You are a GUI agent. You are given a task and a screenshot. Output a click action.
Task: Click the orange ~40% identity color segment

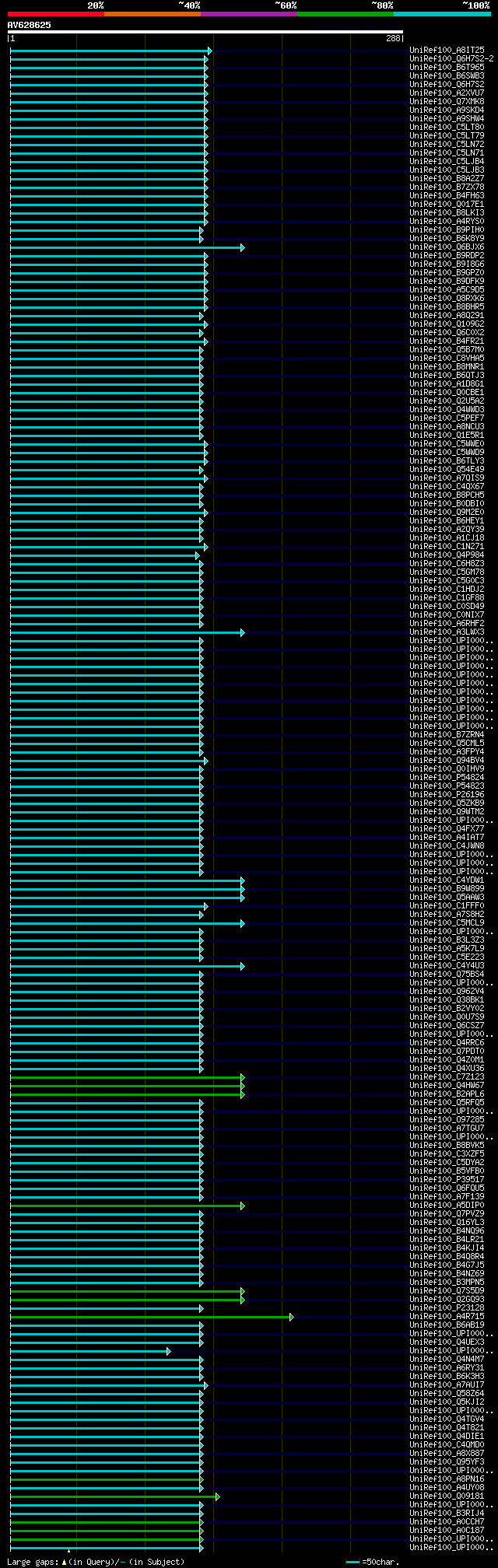pos(152,14)
